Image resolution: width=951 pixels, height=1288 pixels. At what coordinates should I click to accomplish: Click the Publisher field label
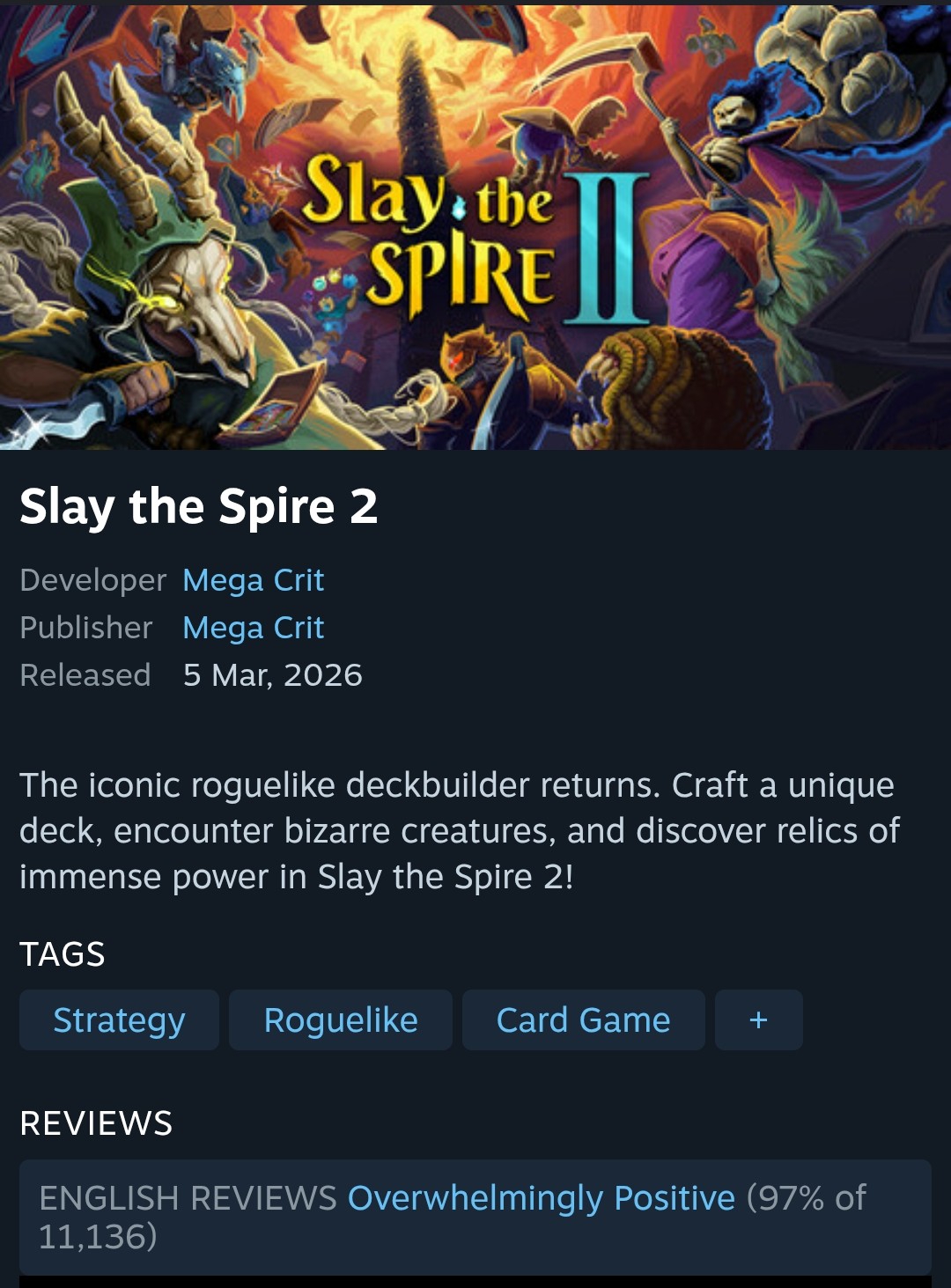[86, 628]
